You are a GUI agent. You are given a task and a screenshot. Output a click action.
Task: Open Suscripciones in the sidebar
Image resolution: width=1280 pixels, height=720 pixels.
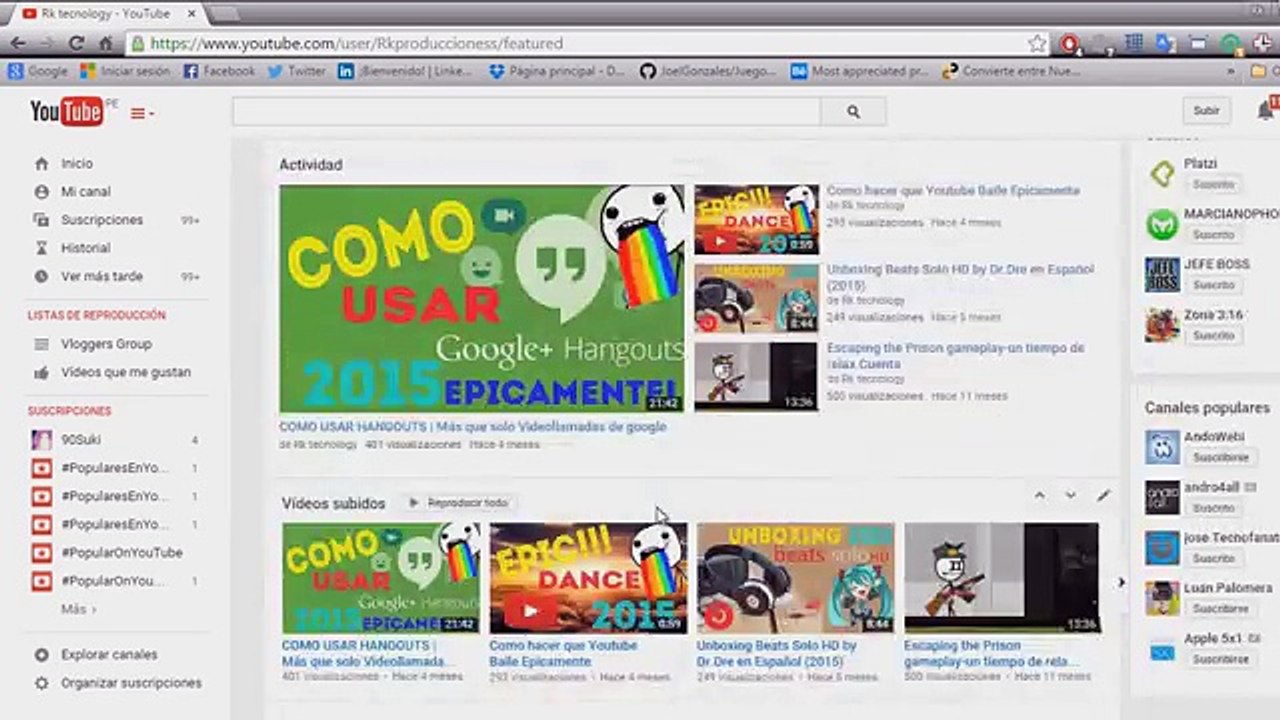102,219
